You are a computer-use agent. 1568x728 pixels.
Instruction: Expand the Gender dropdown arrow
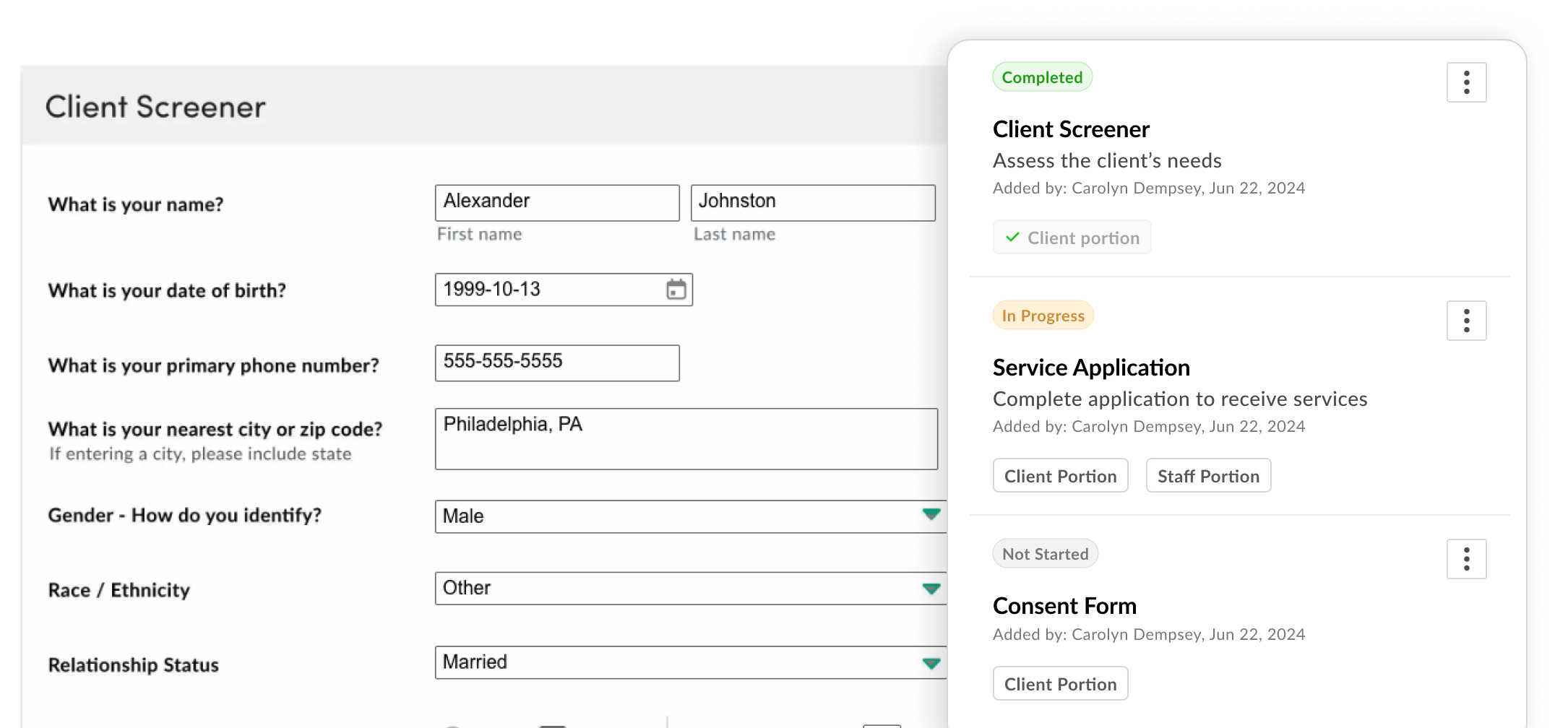pos(931,514)
